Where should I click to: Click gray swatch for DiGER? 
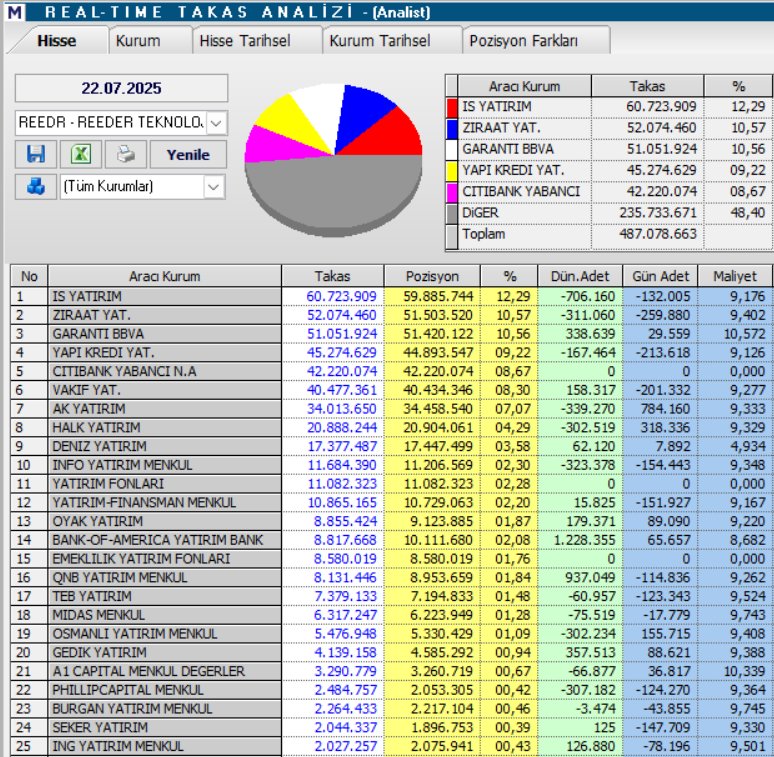pos(452,214)
